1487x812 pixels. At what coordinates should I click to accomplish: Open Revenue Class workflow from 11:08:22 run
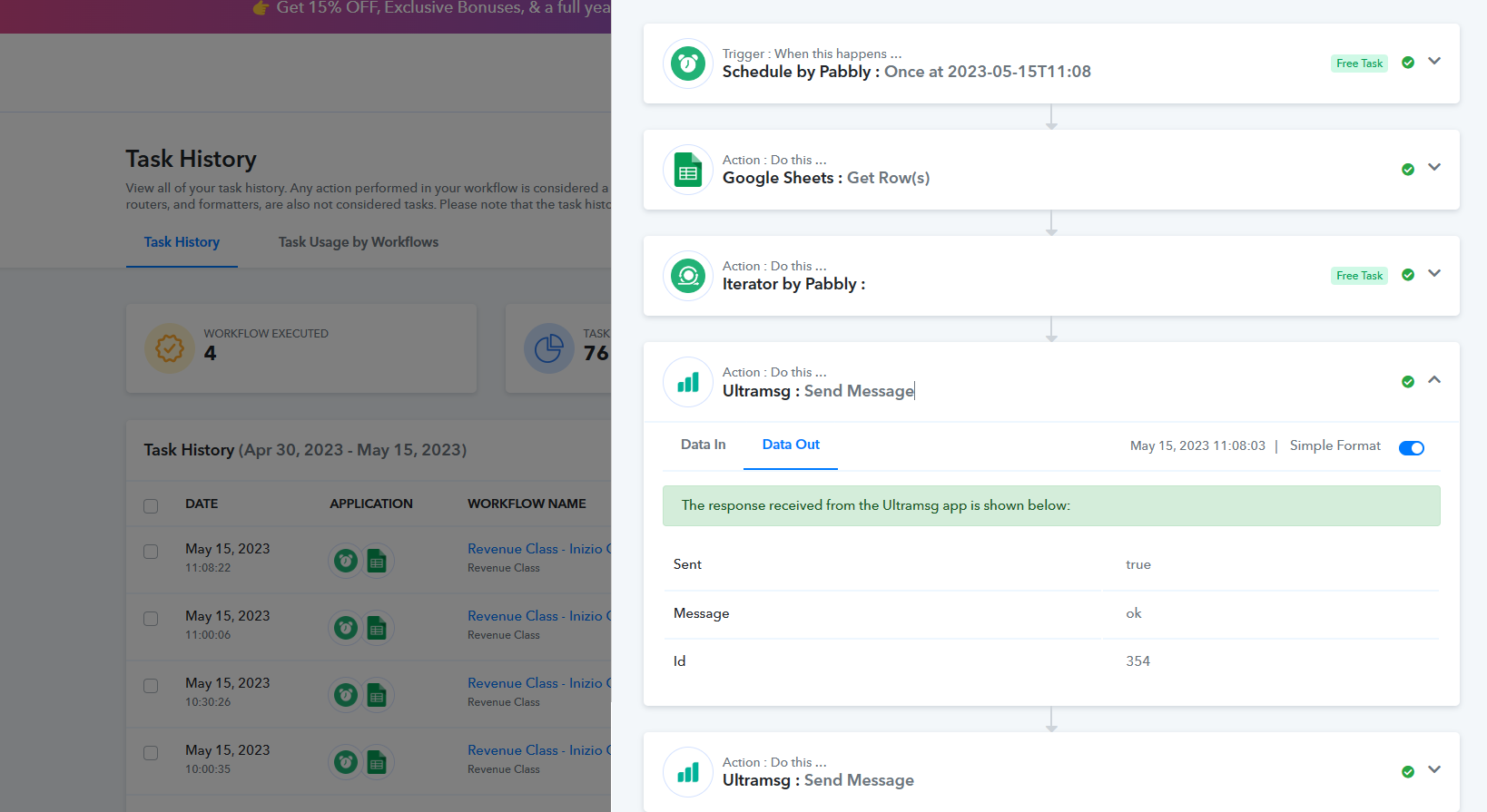pyautogui.click(x=539, y=549)
